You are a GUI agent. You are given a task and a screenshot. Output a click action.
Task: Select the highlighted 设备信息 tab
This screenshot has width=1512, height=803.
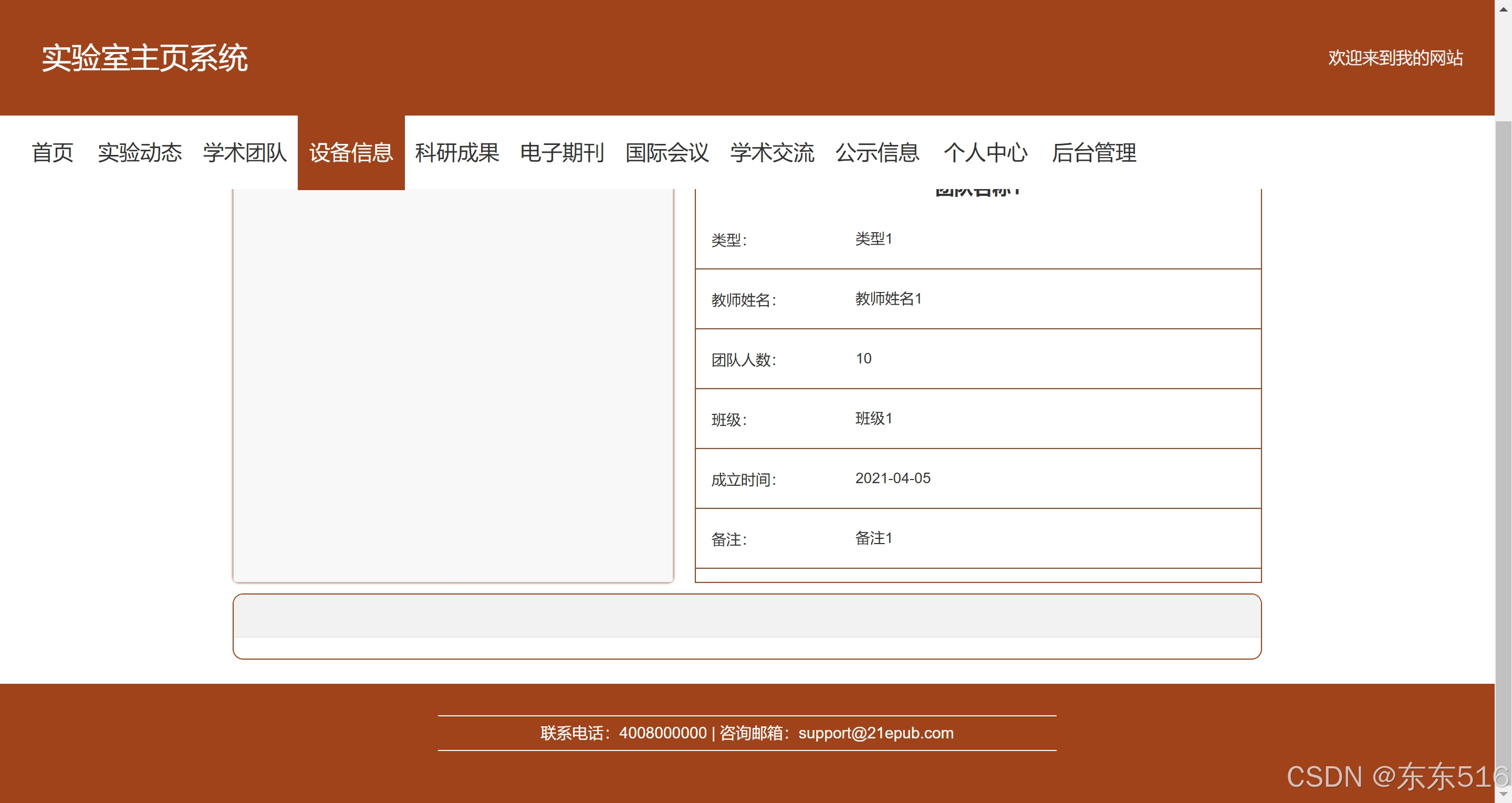(351, 153)
